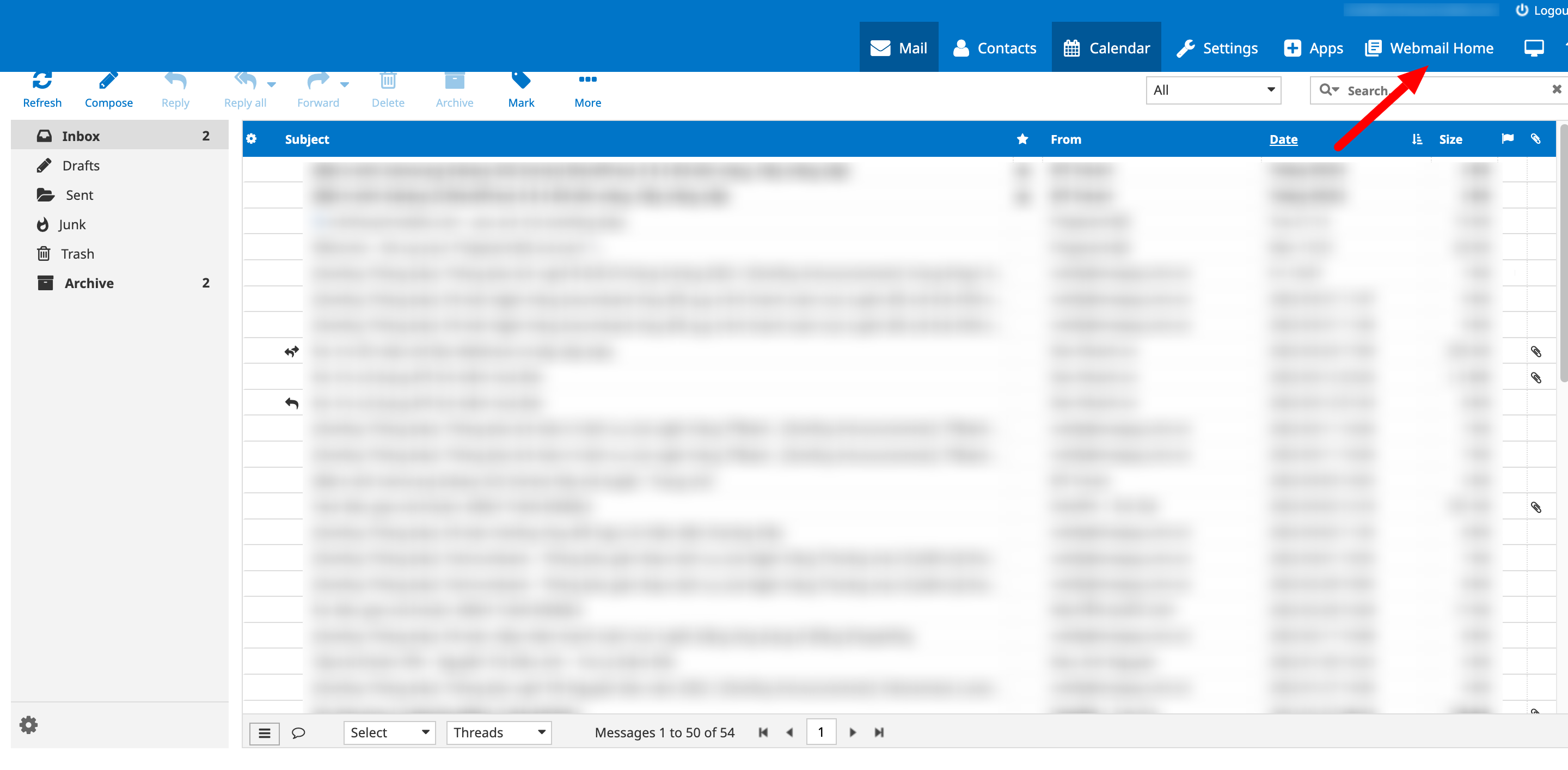Go to the last page of messages
Screen dimensions: 1568x770
coord(878,732)
